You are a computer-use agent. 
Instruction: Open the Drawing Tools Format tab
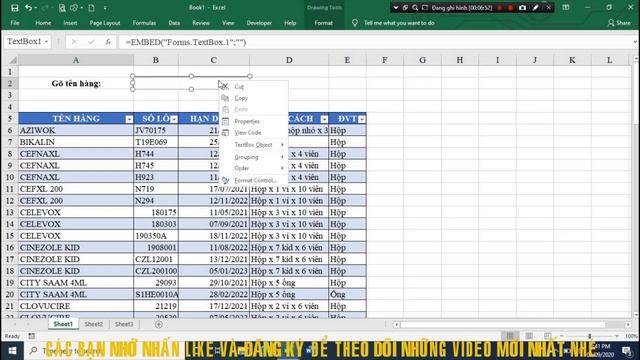coord(323,23)
